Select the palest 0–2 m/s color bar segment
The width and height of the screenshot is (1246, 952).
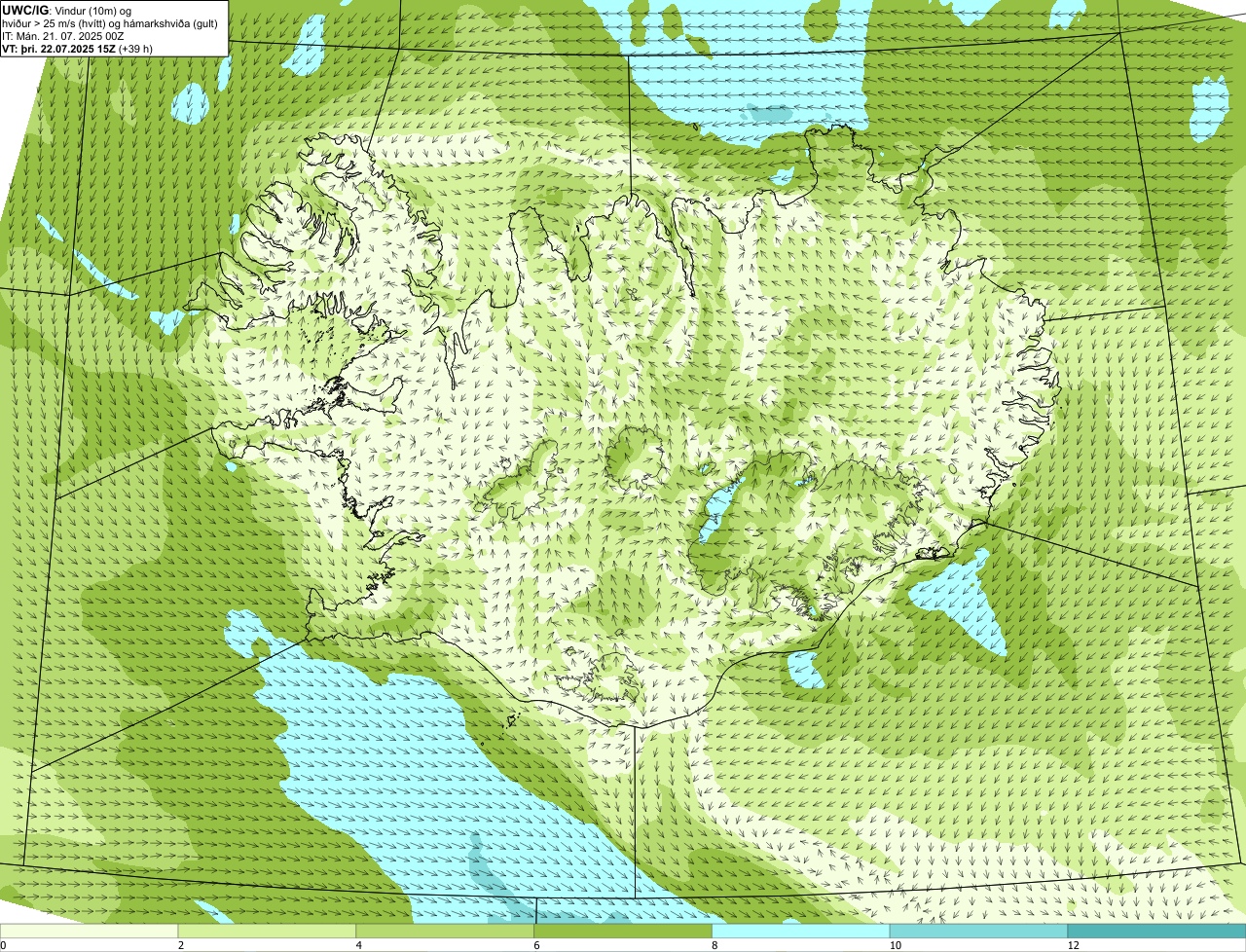[x=90, y=932]
